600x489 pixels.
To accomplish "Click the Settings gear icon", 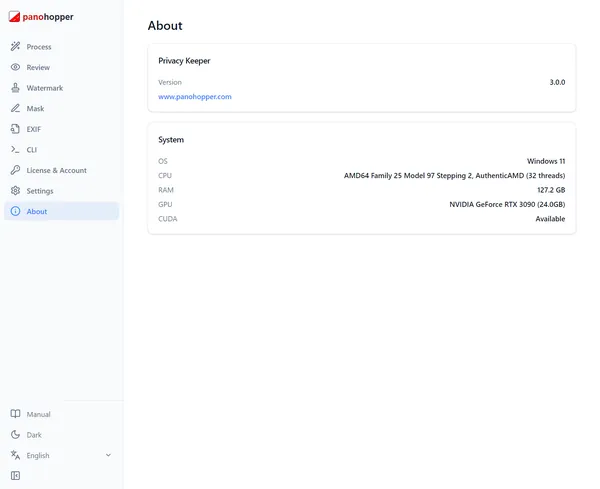I will 15,191.
